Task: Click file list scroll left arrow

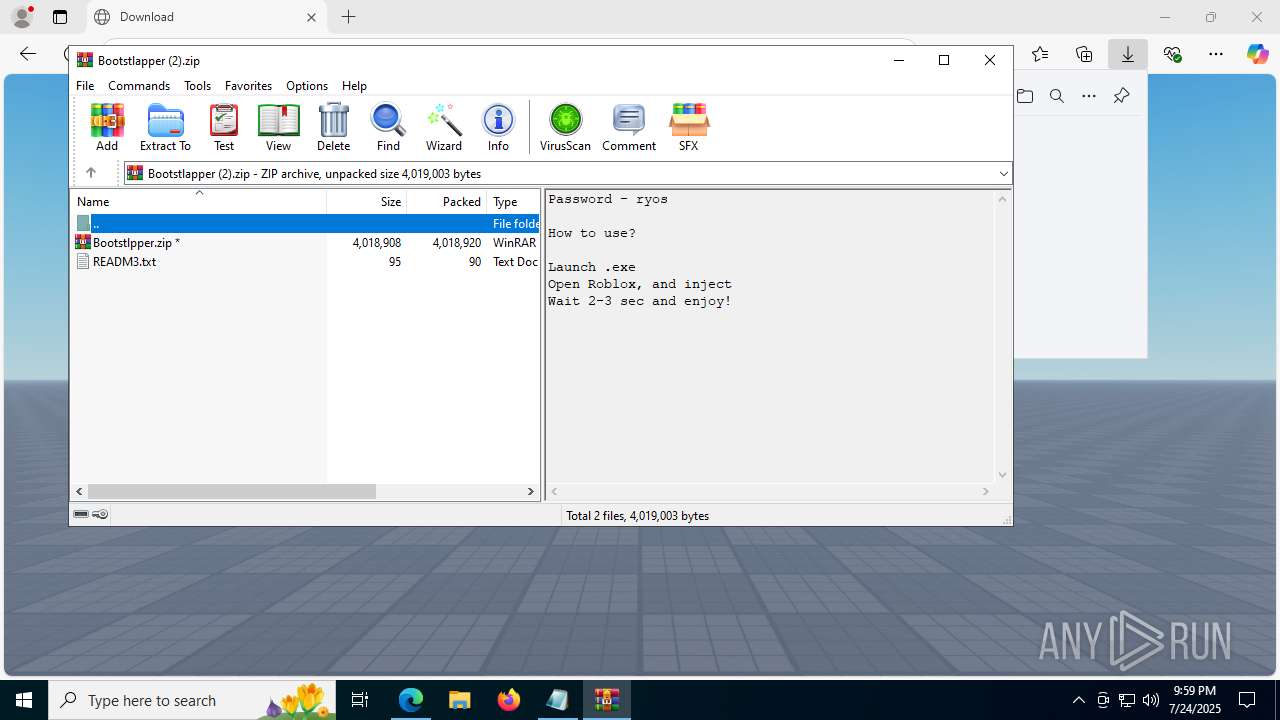Action: [x=80, y=492]
